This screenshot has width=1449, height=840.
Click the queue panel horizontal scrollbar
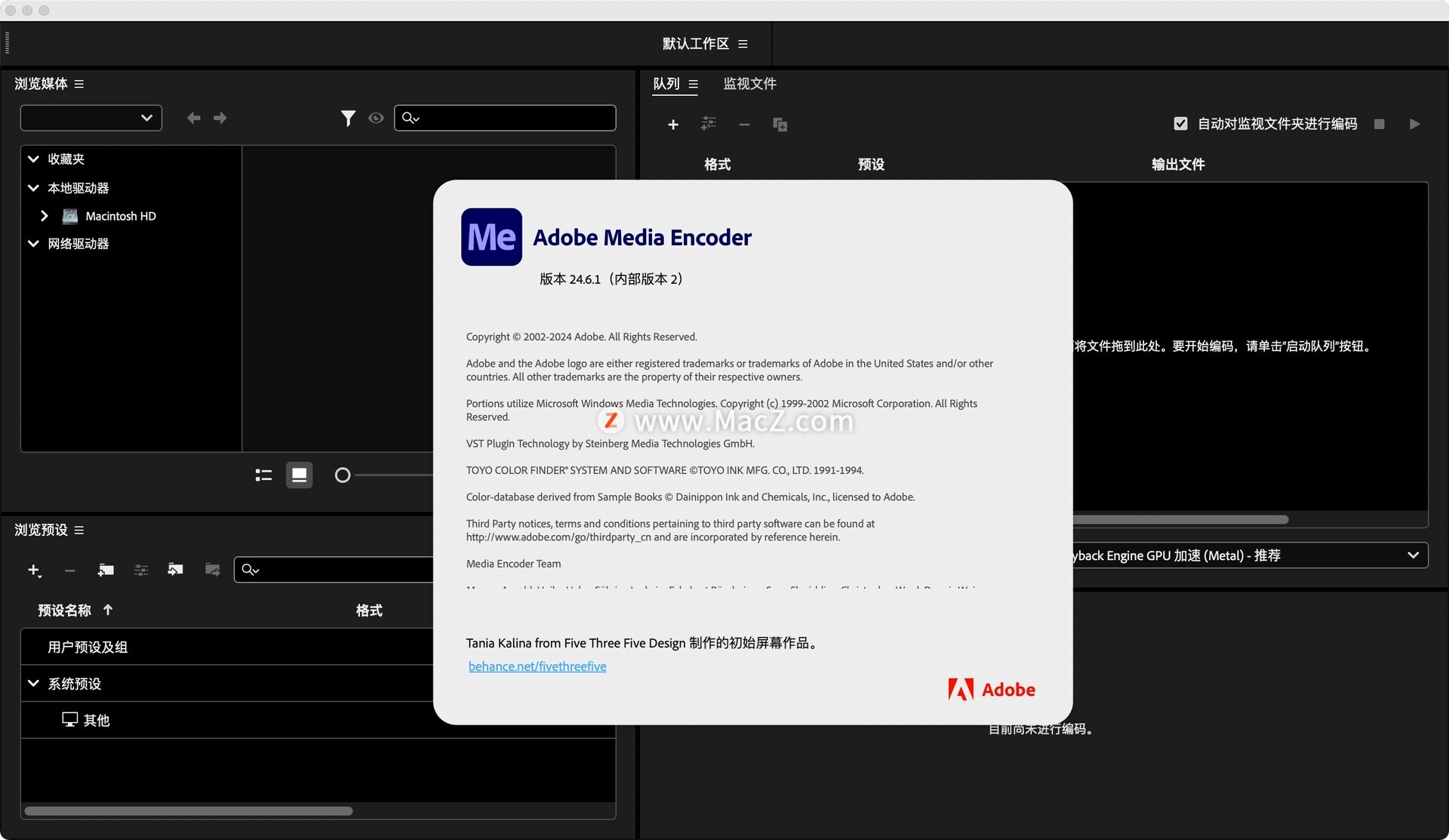[1181, 519]
